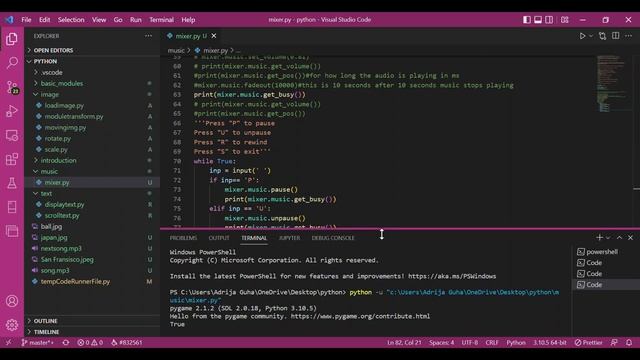The width and height of the screenshot is (640, 360).
Task: Open the new terminal launch profile dropdown
Action: [x=608, y=238]
